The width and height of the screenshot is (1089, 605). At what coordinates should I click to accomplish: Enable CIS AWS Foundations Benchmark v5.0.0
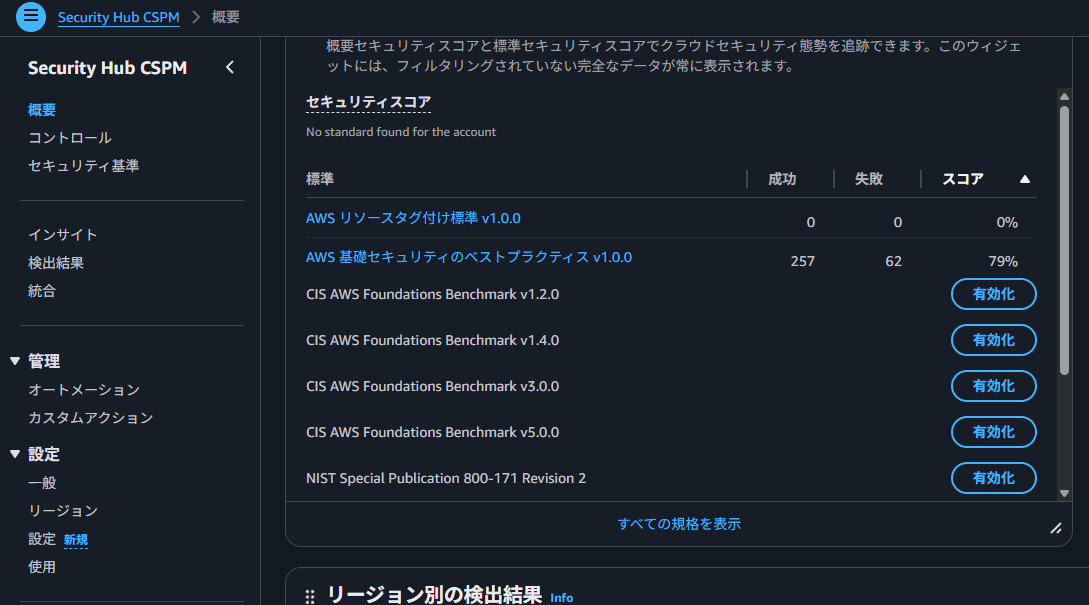point(993,432)
